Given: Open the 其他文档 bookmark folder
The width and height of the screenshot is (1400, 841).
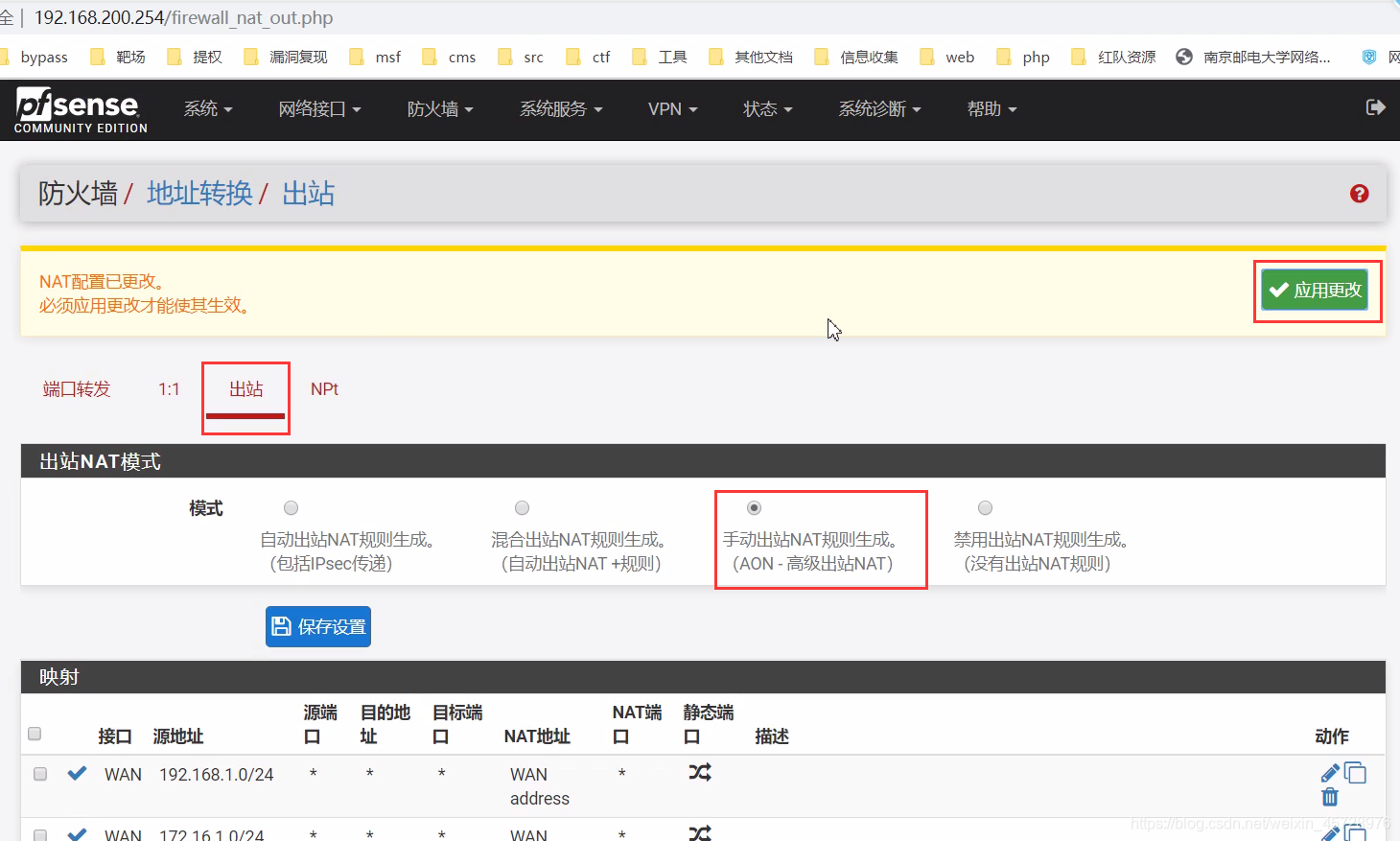Looking at the screenshot, I should pos(751,57).
